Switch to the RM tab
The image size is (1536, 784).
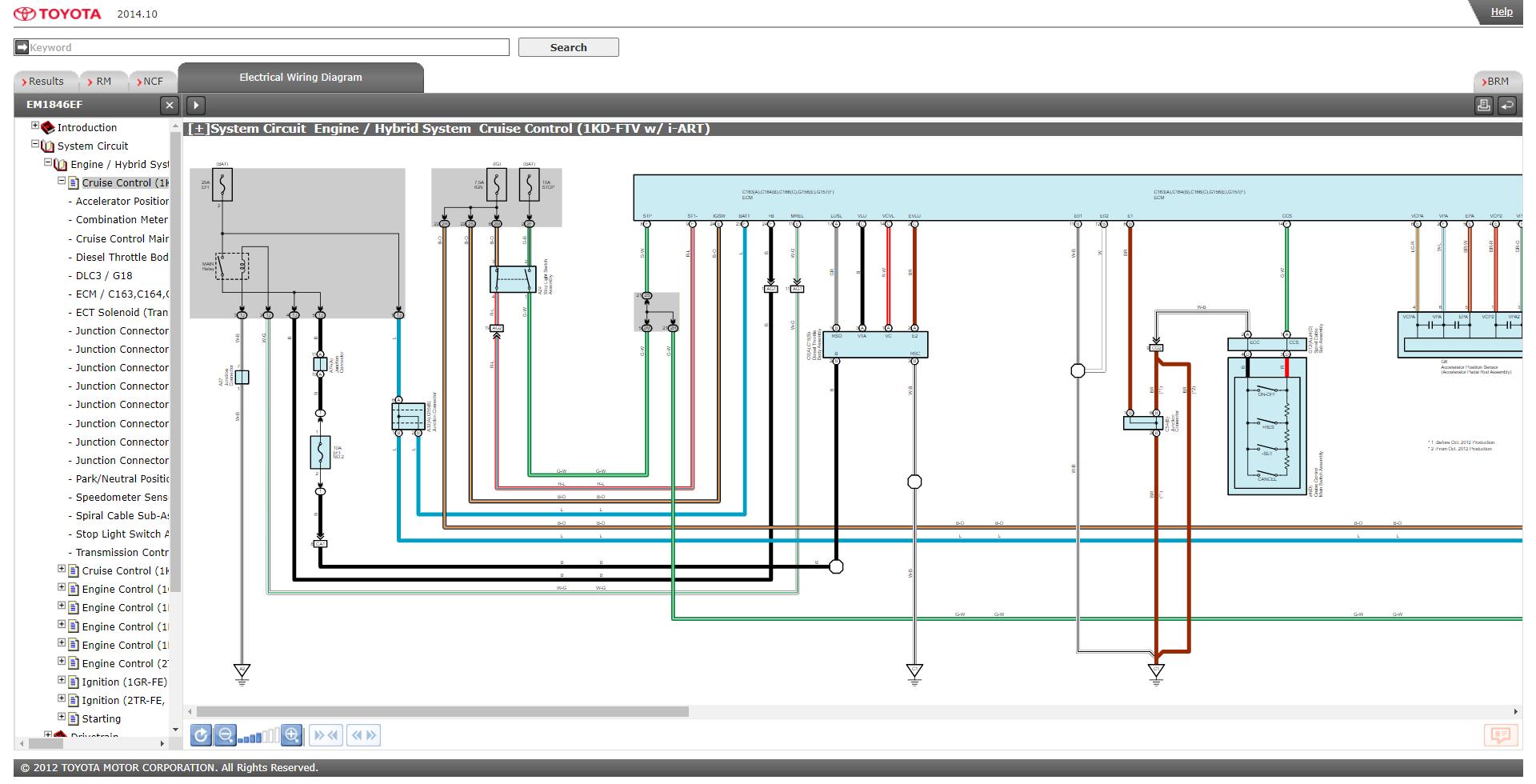point(103,82)
